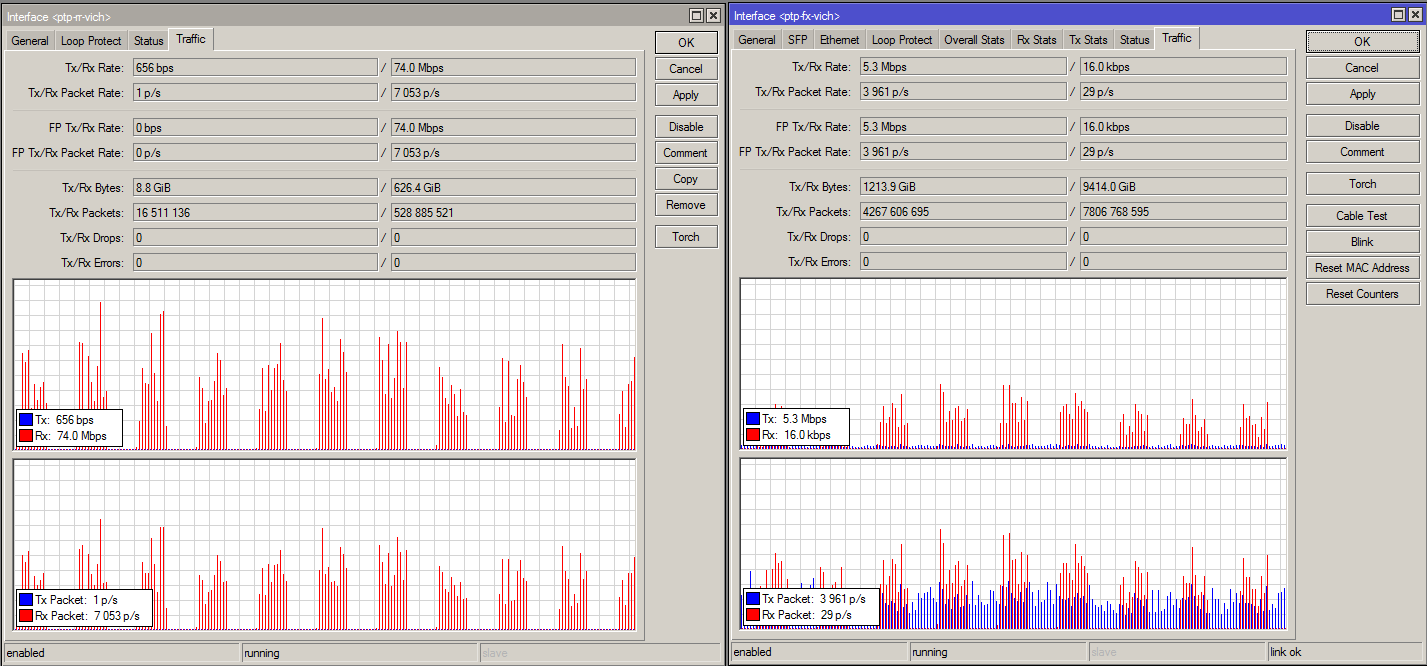
Task: Select Tx Packet Rate field showing 3 961 p/s
Action: 963,92
